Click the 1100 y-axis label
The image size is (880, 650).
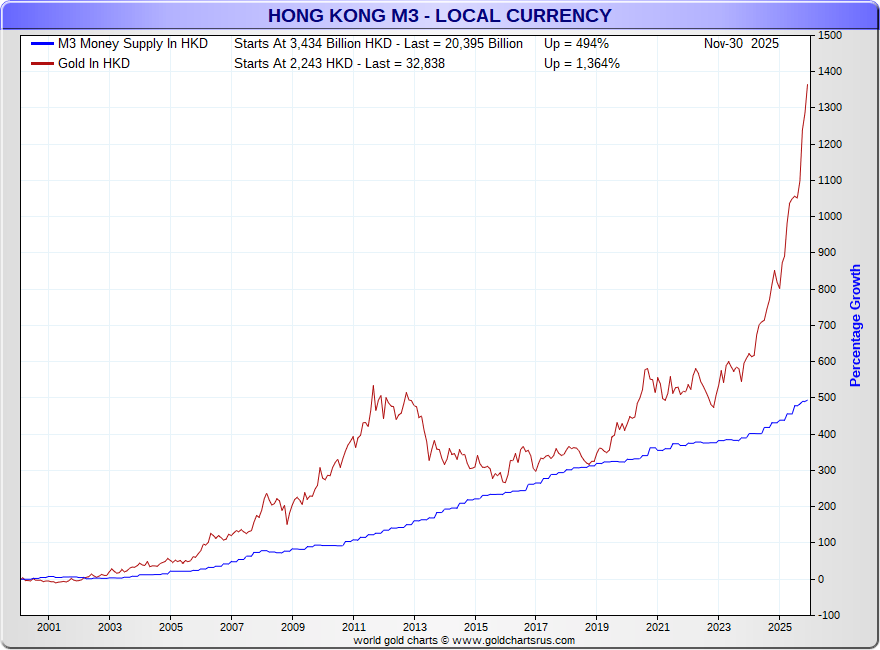(830, 180)
